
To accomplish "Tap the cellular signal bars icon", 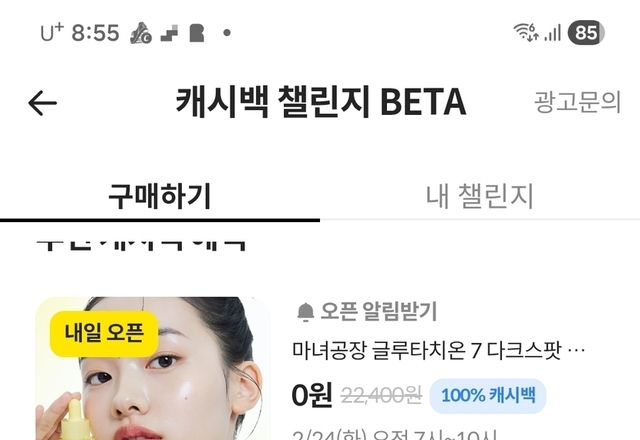I will 553,33.
